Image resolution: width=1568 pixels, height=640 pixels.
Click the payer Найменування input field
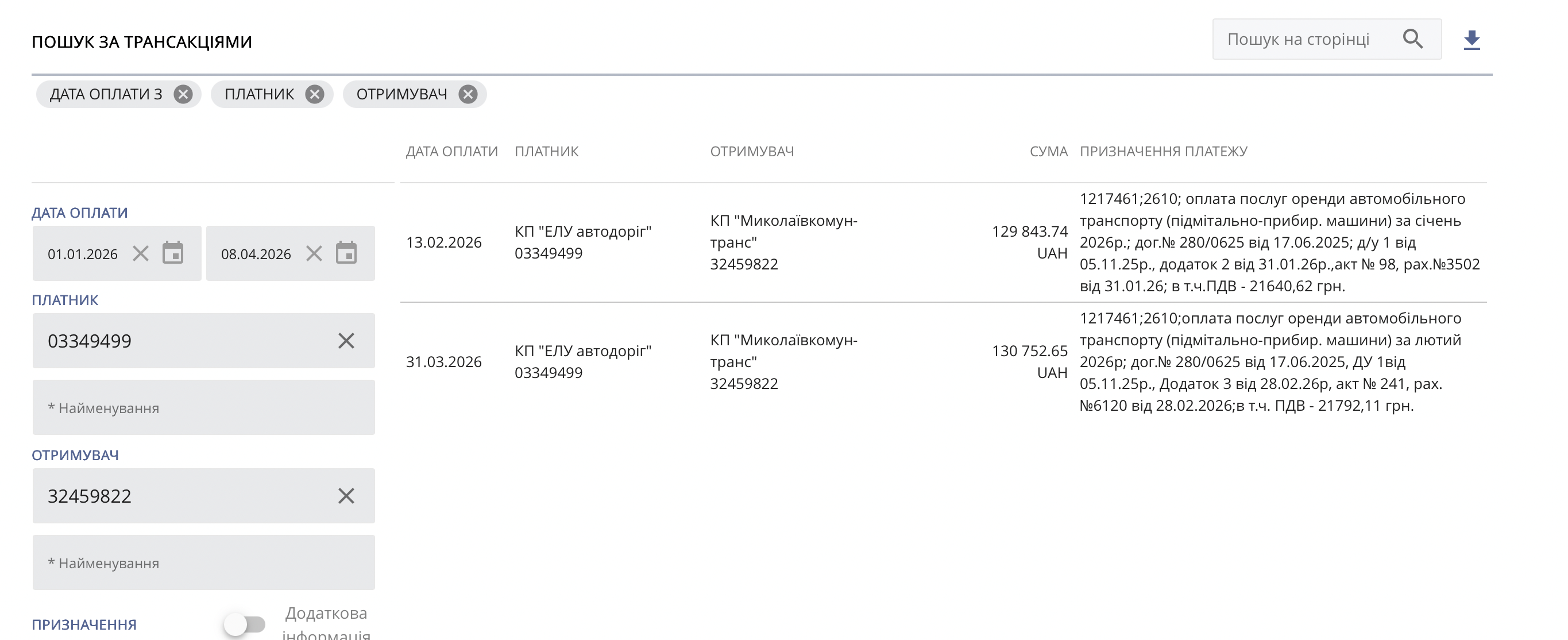pos(203,407)
